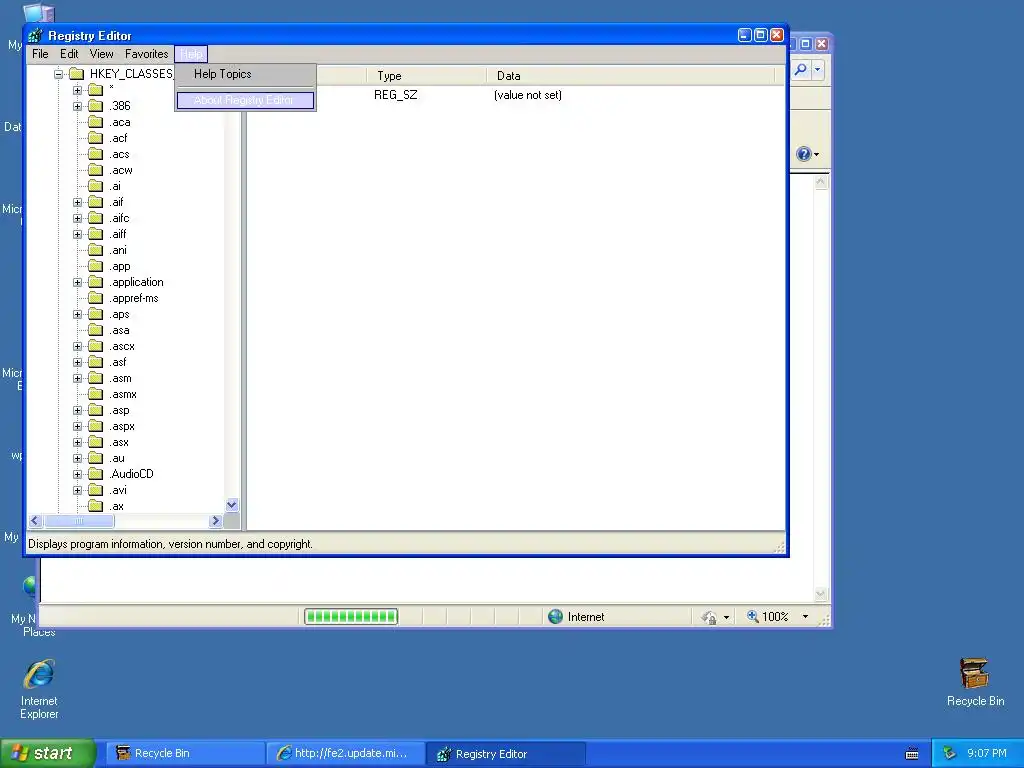Select the .appref-ms folder icon
This screenshot has width=1024, height=768.
click(95, 298)
